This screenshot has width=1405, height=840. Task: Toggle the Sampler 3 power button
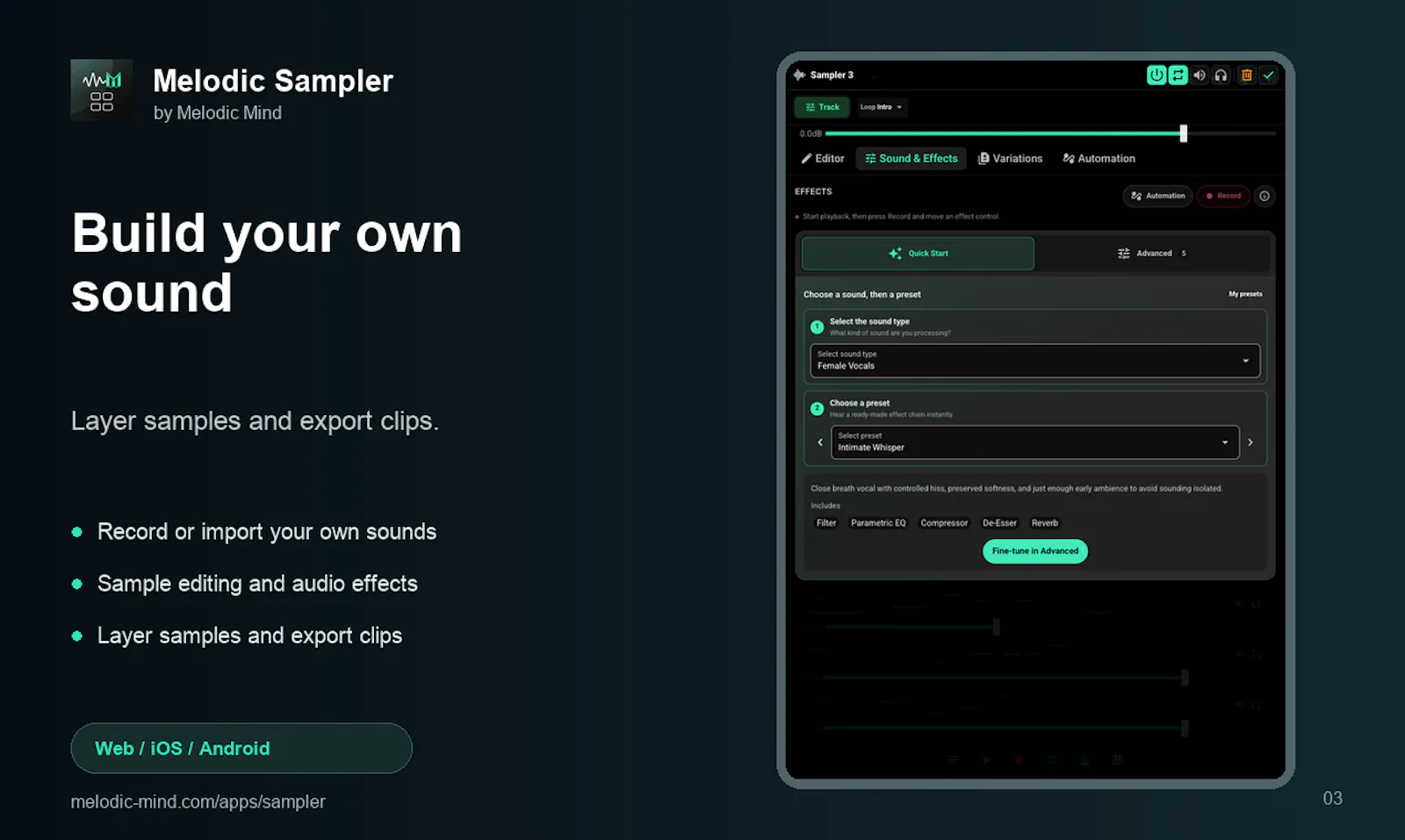[1156, 75]
